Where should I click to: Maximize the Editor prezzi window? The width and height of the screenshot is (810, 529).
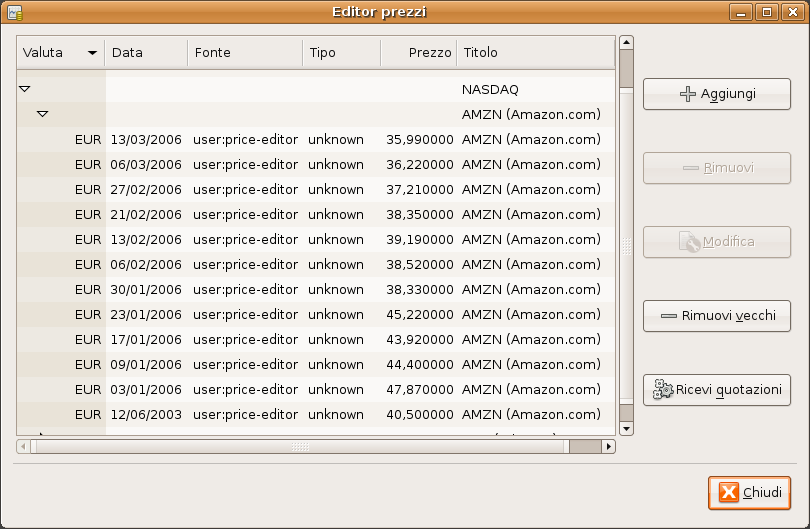767,12
